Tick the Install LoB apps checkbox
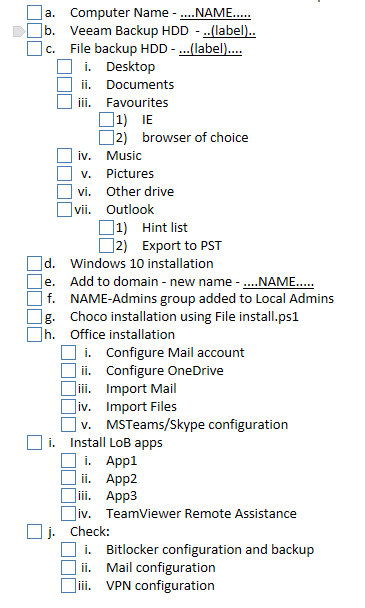 pyautogui.click(x=35, y=442)
